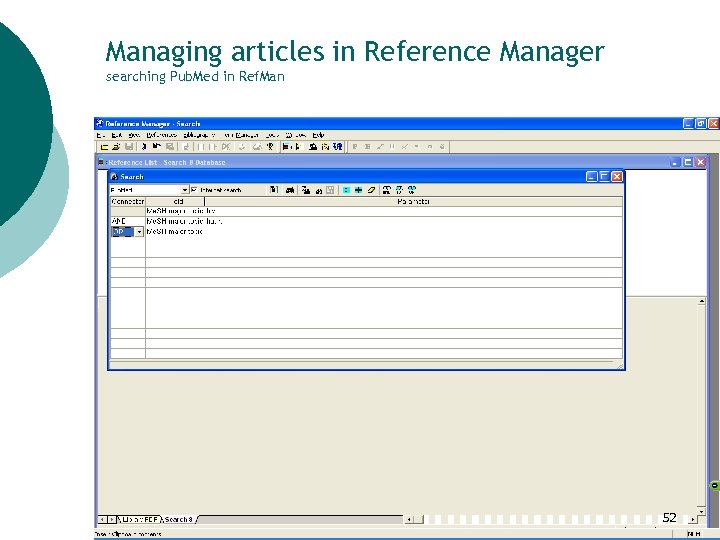This screenshot has height=540, width=720.
Task: Minimize the Search window
Action: coord(592,176)
